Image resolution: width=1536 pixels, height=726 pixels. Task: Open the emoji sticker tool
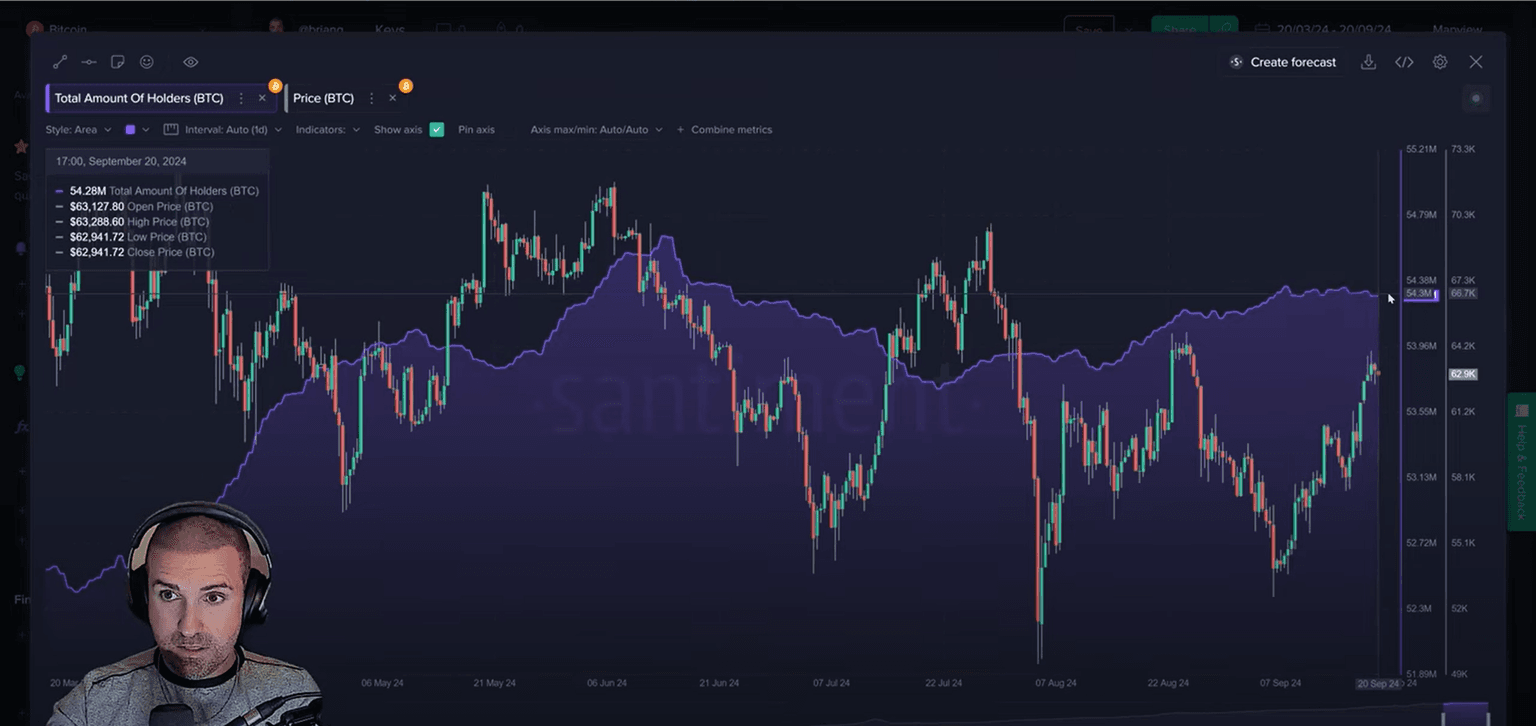146,62
